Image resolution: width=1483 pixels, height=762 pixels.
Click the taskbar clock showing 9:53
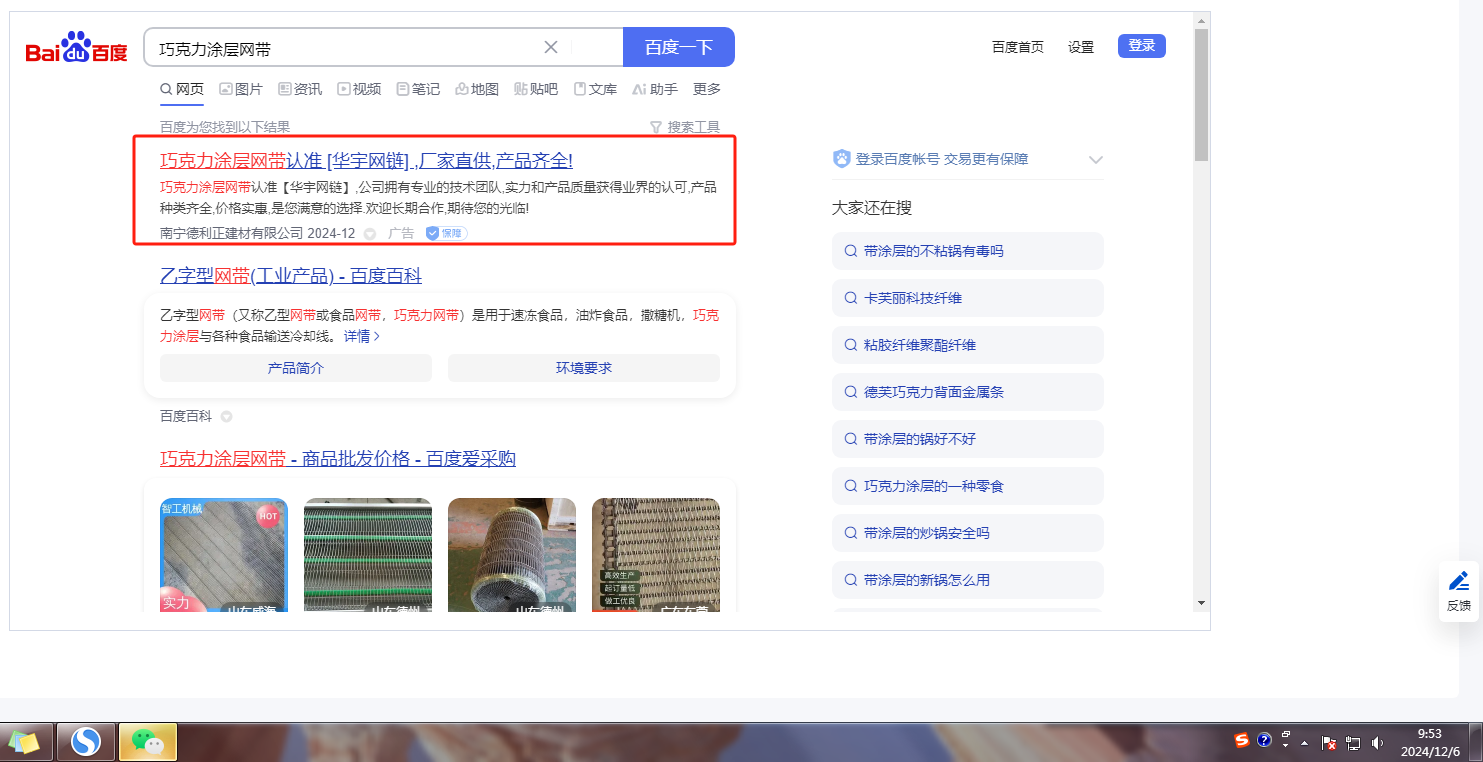click(1430, 742)
